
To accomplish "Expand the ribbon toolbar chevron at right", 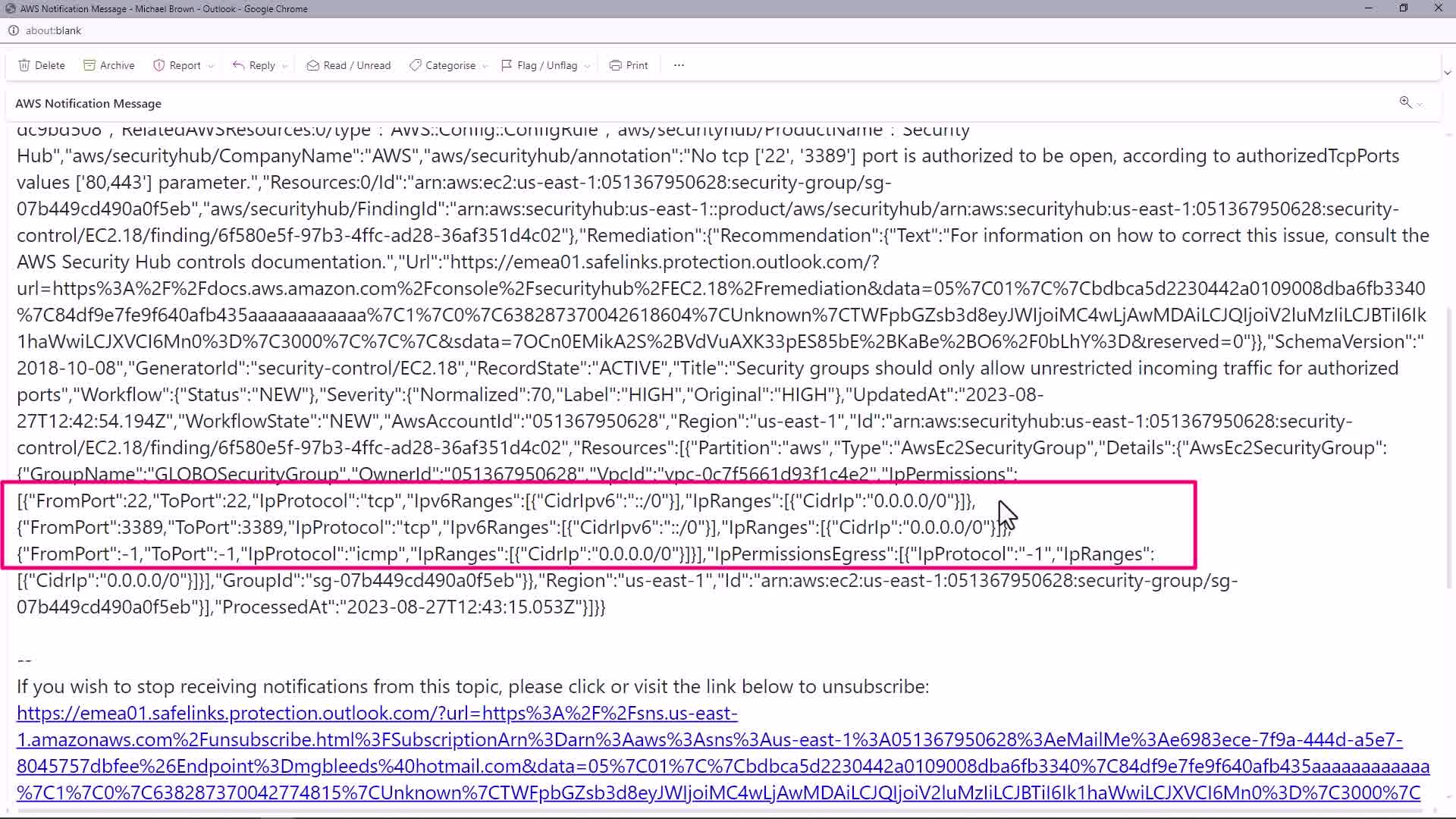I will (1447, 73).
